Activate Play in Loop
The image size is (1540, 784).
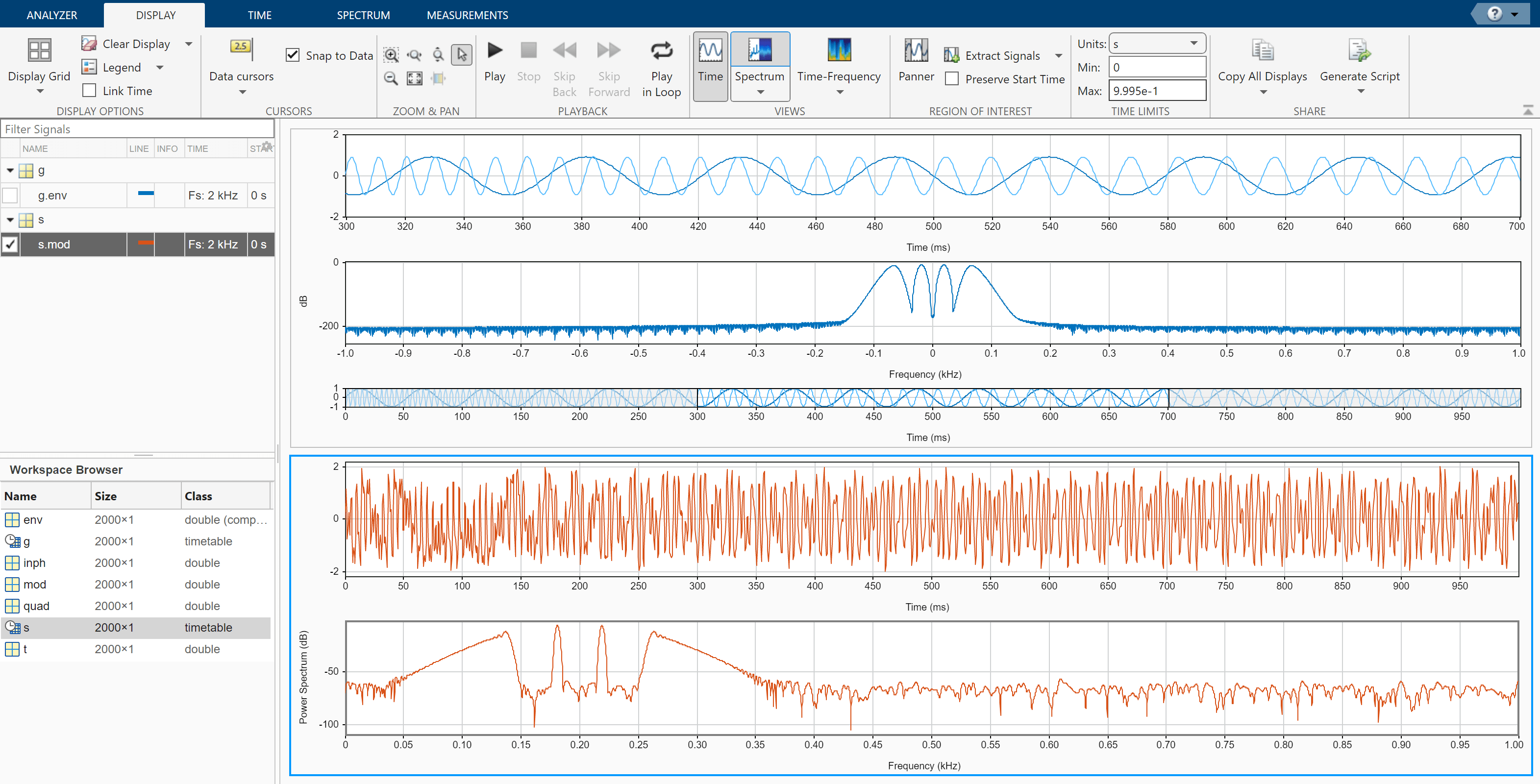coord(661,51)
